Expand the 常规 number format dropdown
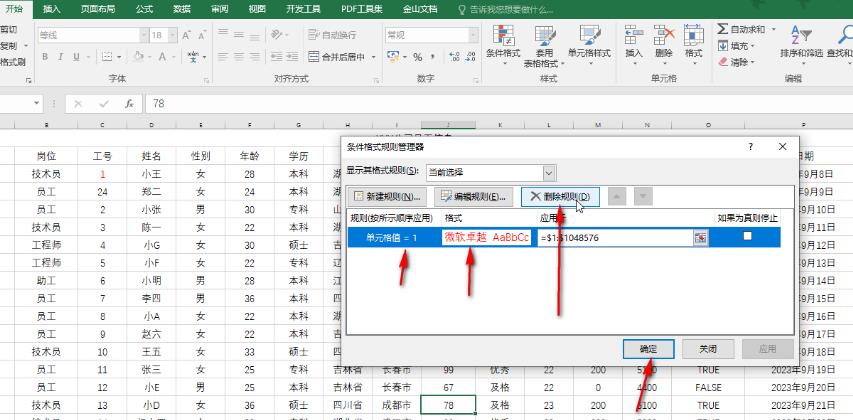This screenshot has width=853, height=420. [x=473, y=35]
